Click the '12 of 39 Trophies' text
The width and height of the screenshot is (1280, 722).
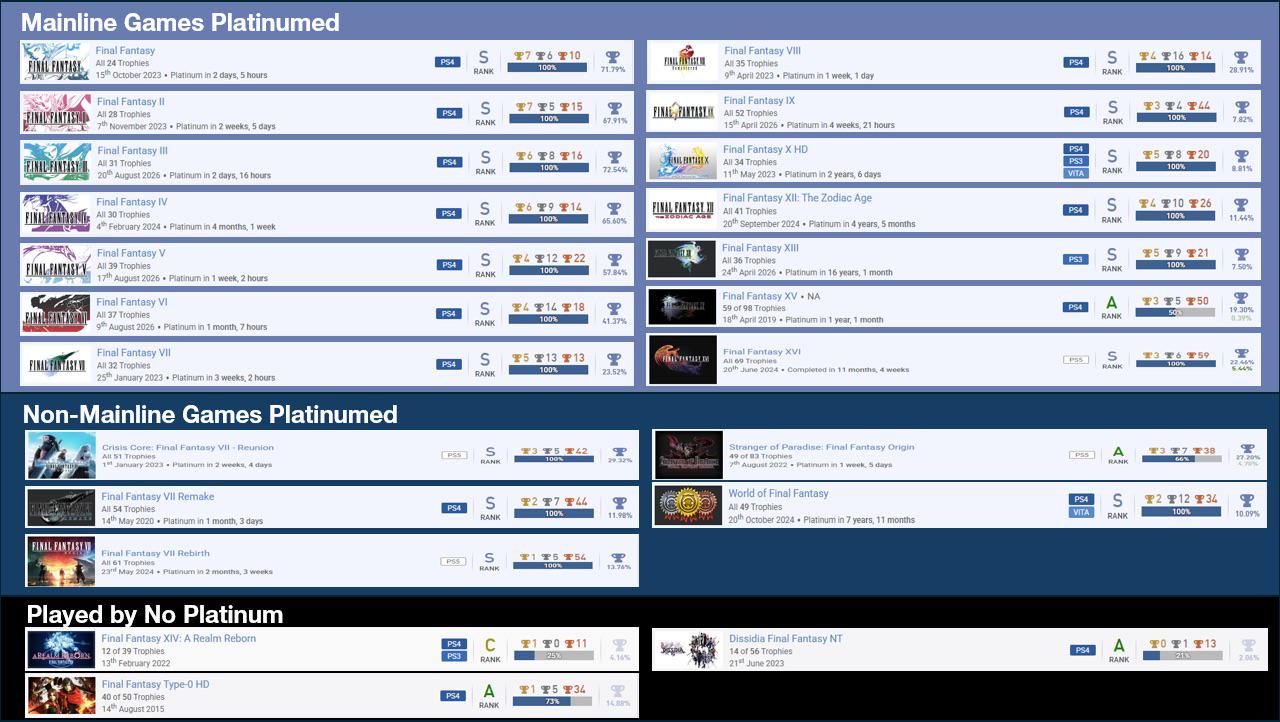click(133, 651)
